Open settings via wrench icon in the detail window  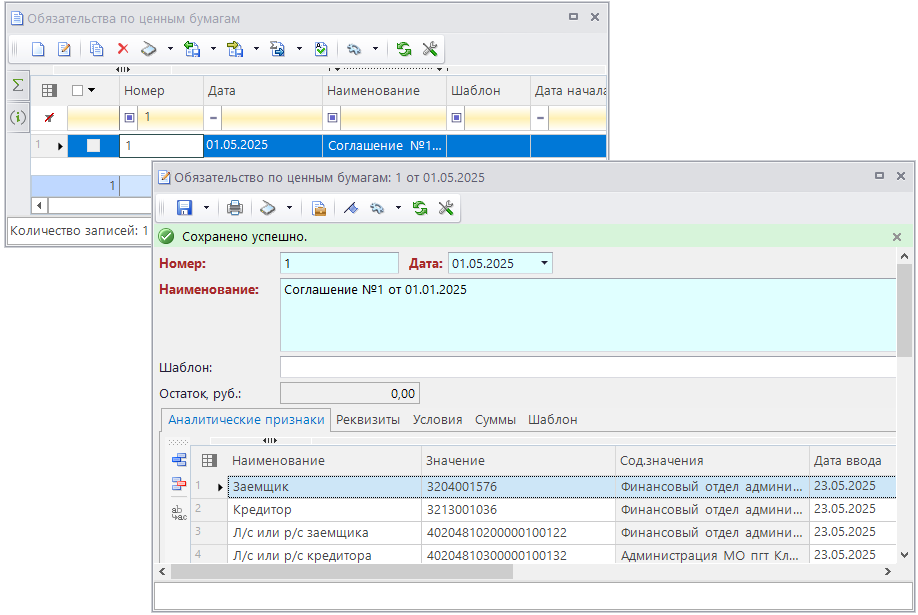coord(447,208)
